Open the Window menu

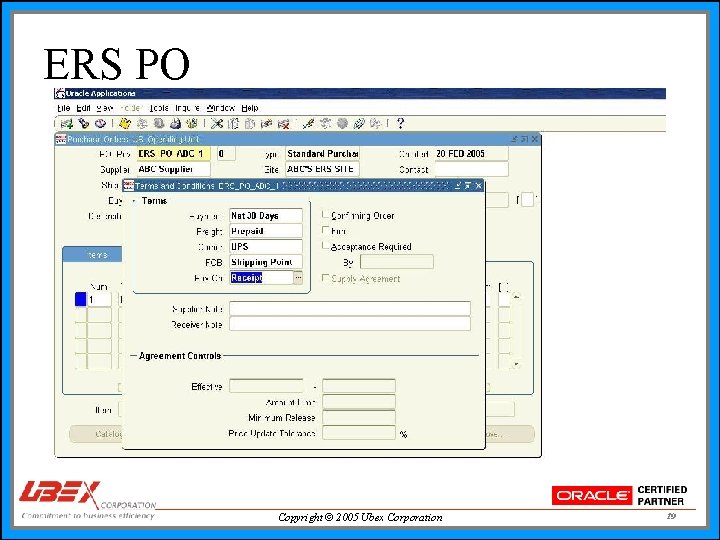pos(221,108)
